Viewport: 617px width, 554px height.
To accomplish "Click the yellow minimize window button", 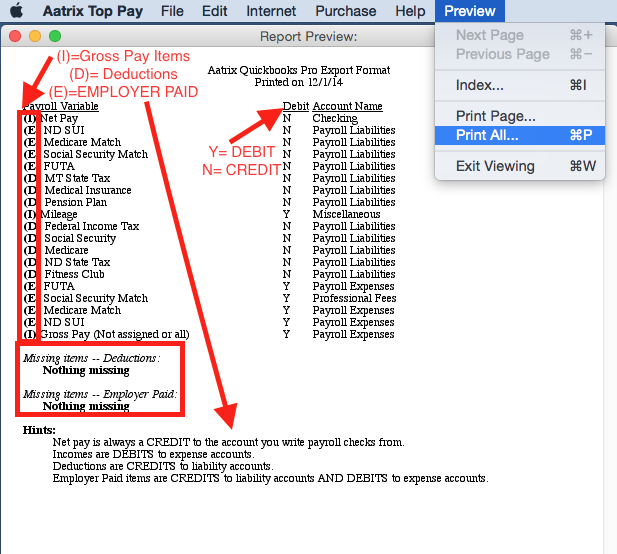I will 35,36.
